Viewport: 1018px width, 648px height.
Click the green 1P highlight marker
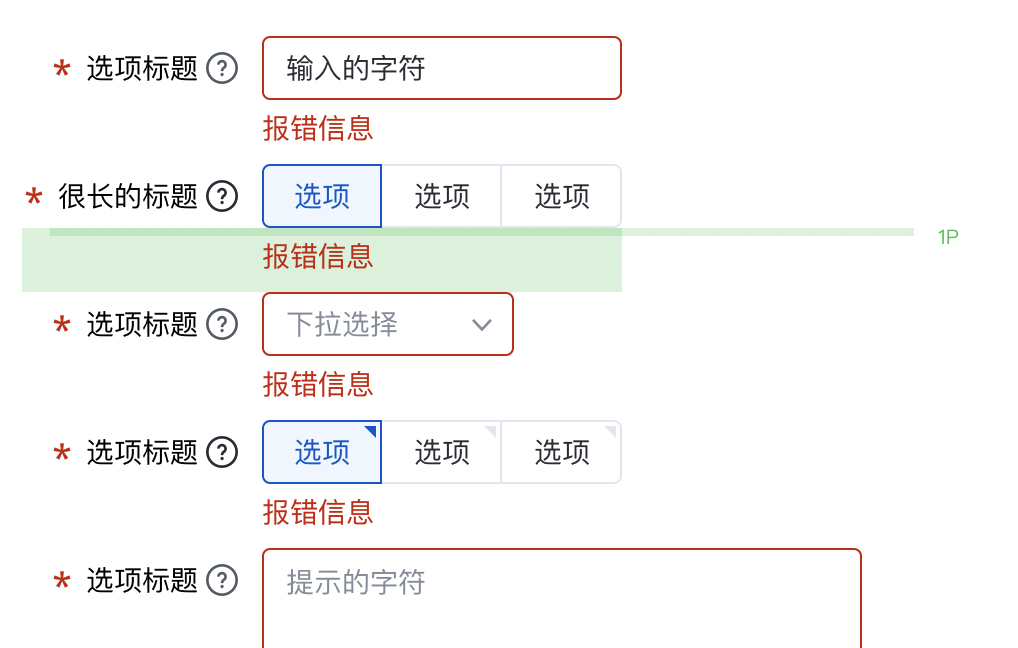(947, 234)
